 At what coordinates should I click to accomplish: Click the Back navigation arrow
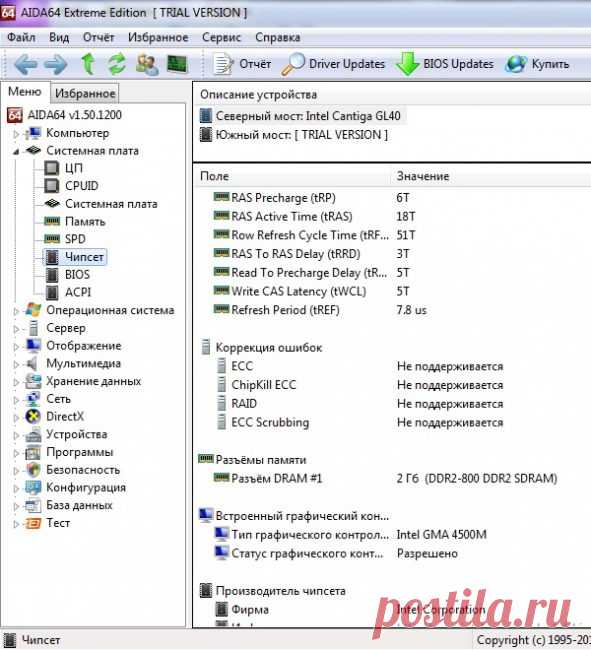26,64
